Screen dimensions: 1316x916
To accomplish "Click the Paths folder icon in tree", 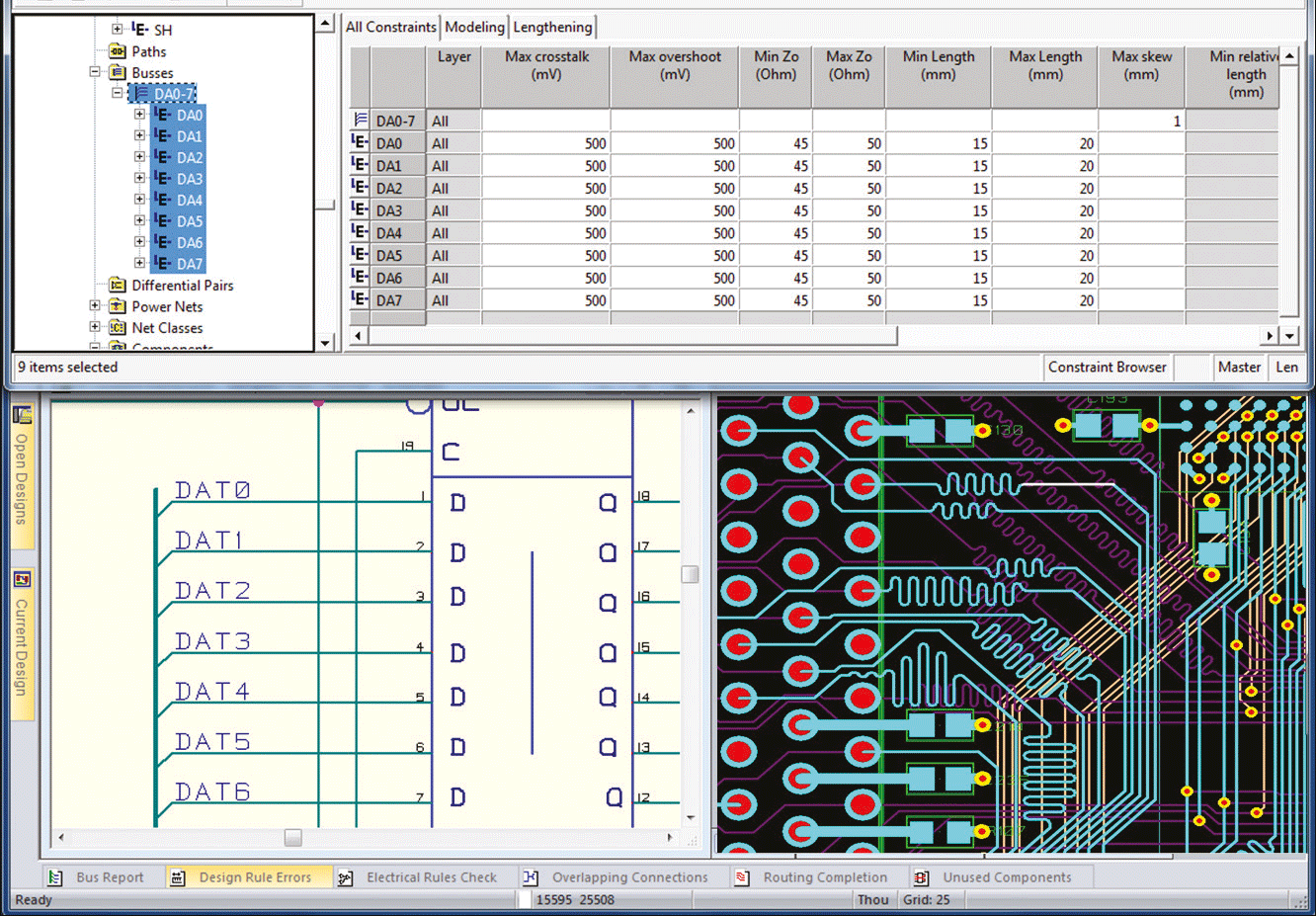I will click(x=118, y=51).
